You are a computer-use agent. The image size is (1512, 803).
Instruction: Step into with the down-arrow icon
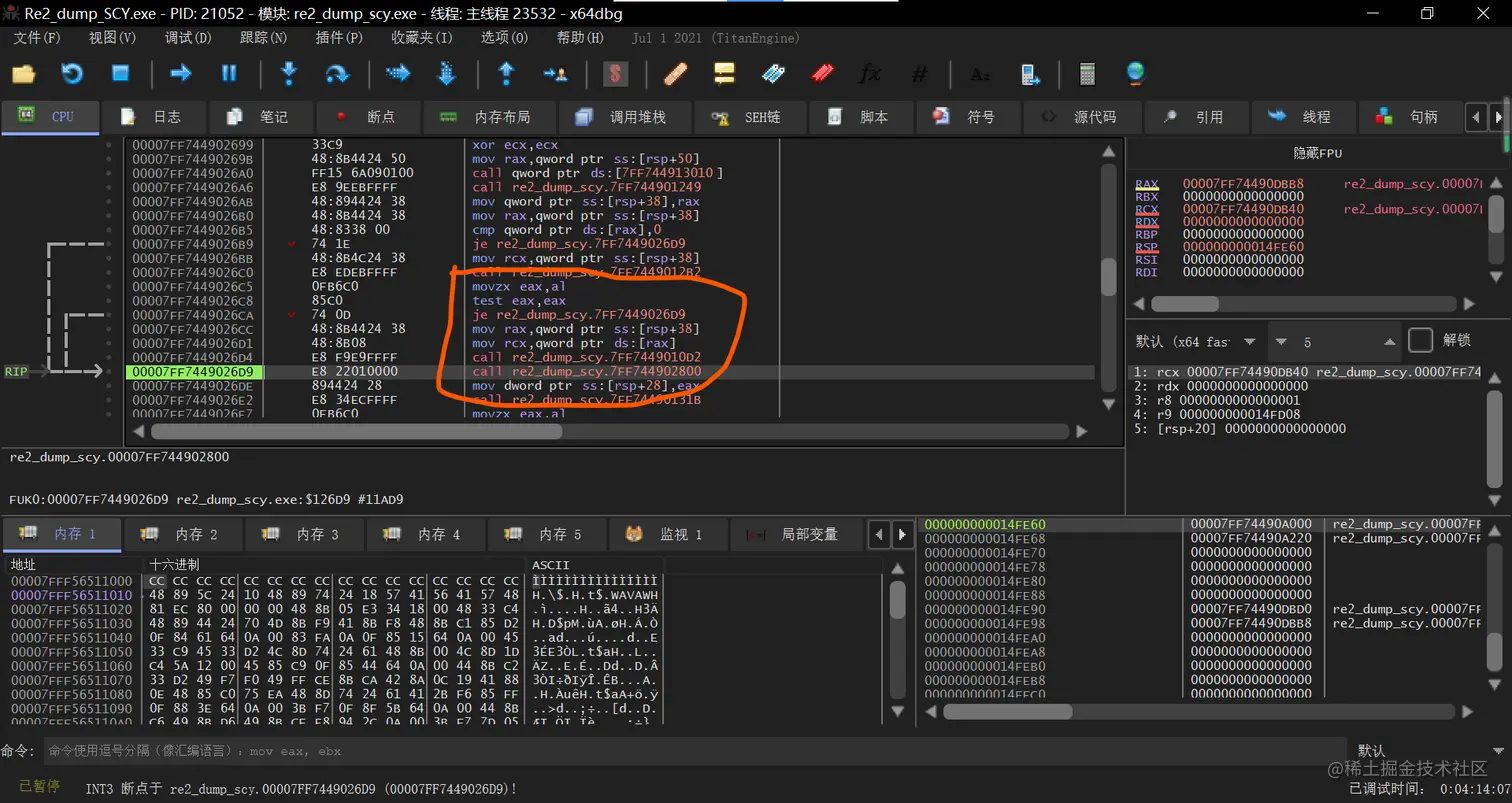coord(289,73)
